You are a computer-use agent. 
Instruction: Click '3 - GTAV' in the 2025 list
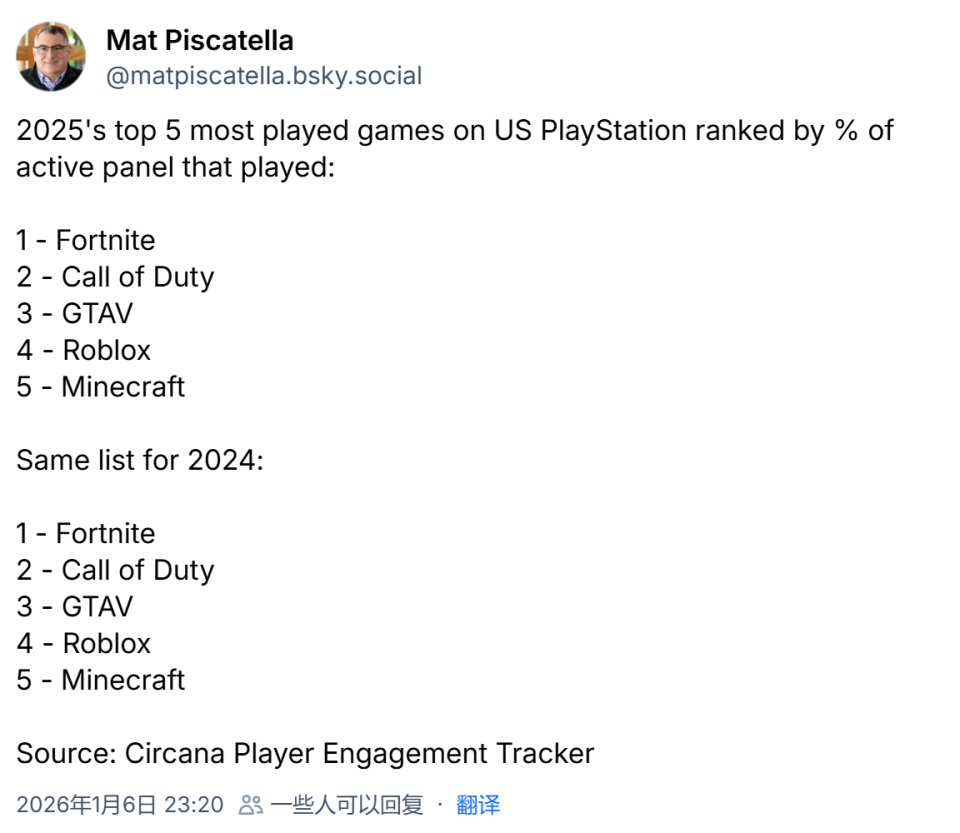[x=74, y=314]
